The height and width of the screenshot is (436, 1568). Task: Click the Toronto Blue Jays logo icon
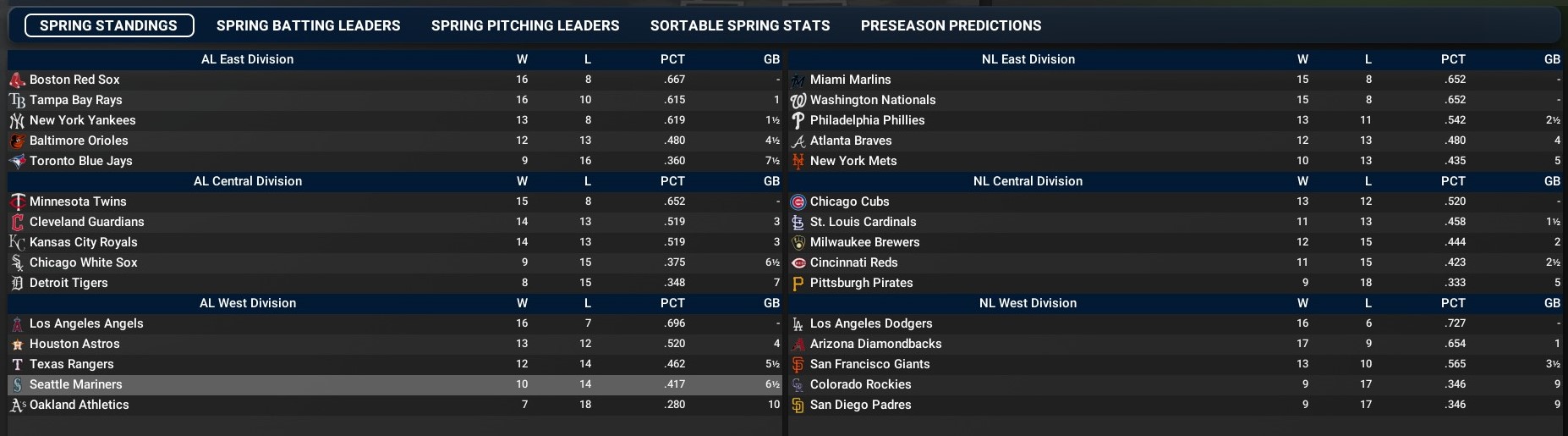(17, 162)
